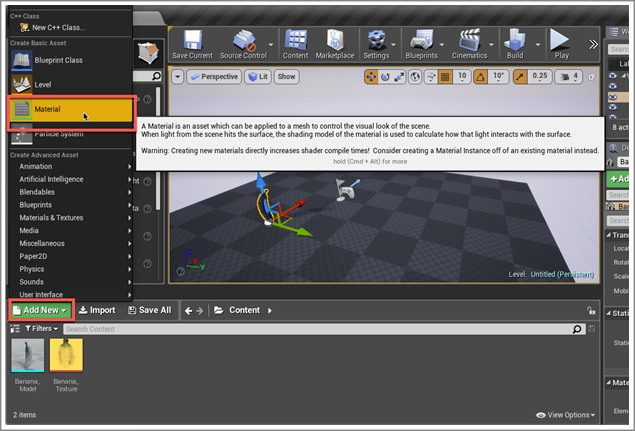Click the surface snapping icon in viewport
The image size is (635, 431).
pyautogui.click(x=431, y=77)
